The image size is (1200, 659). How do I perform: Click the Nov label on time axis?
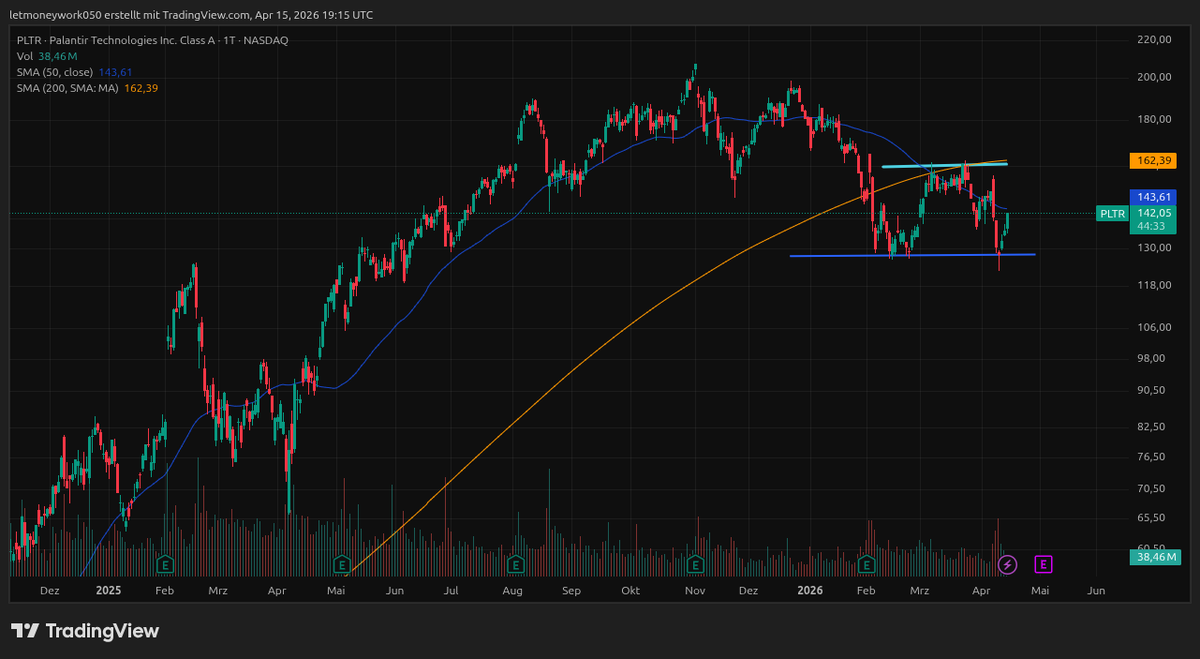[695, 591]
